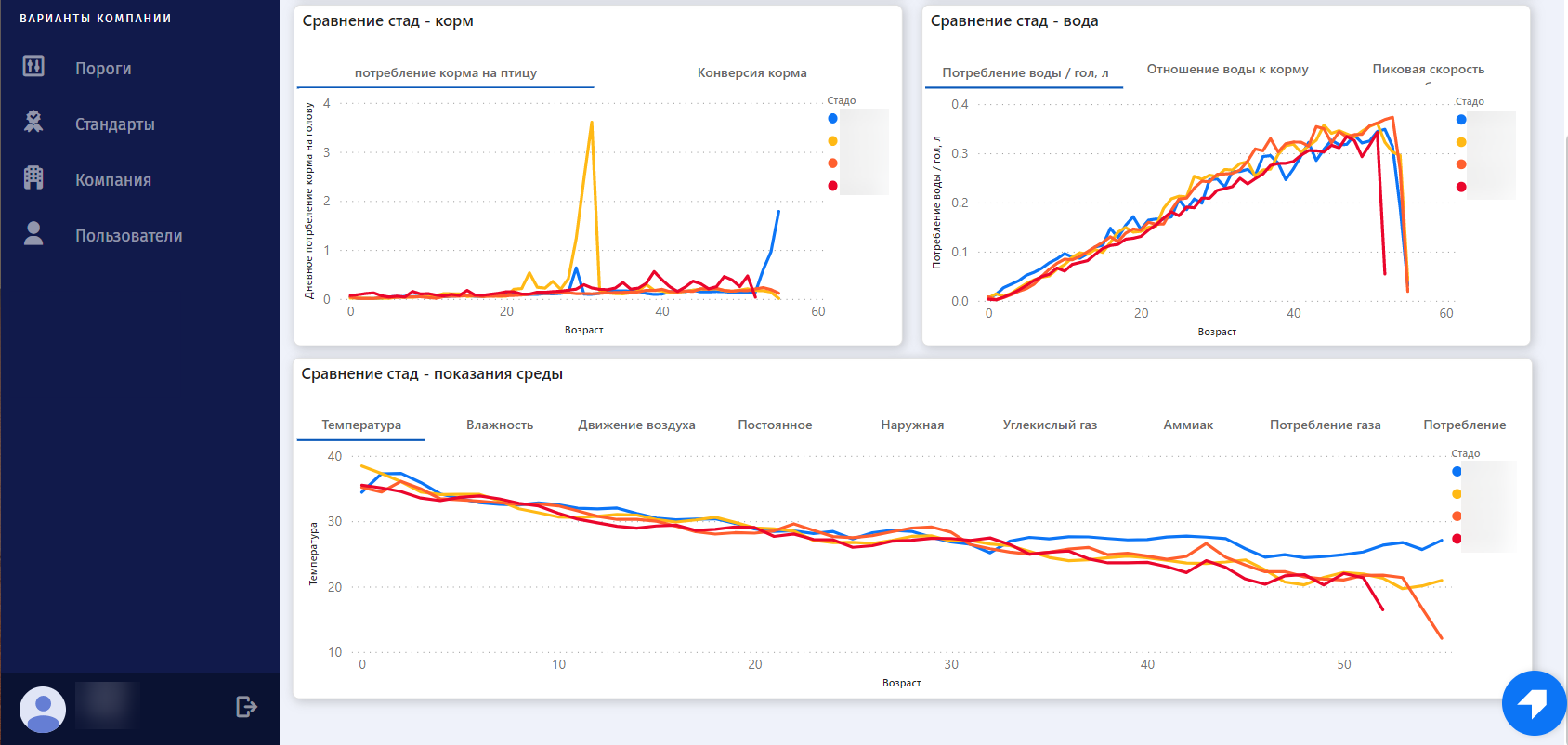Open the Пороги thresholds icon in sidebar

point(33,66)
